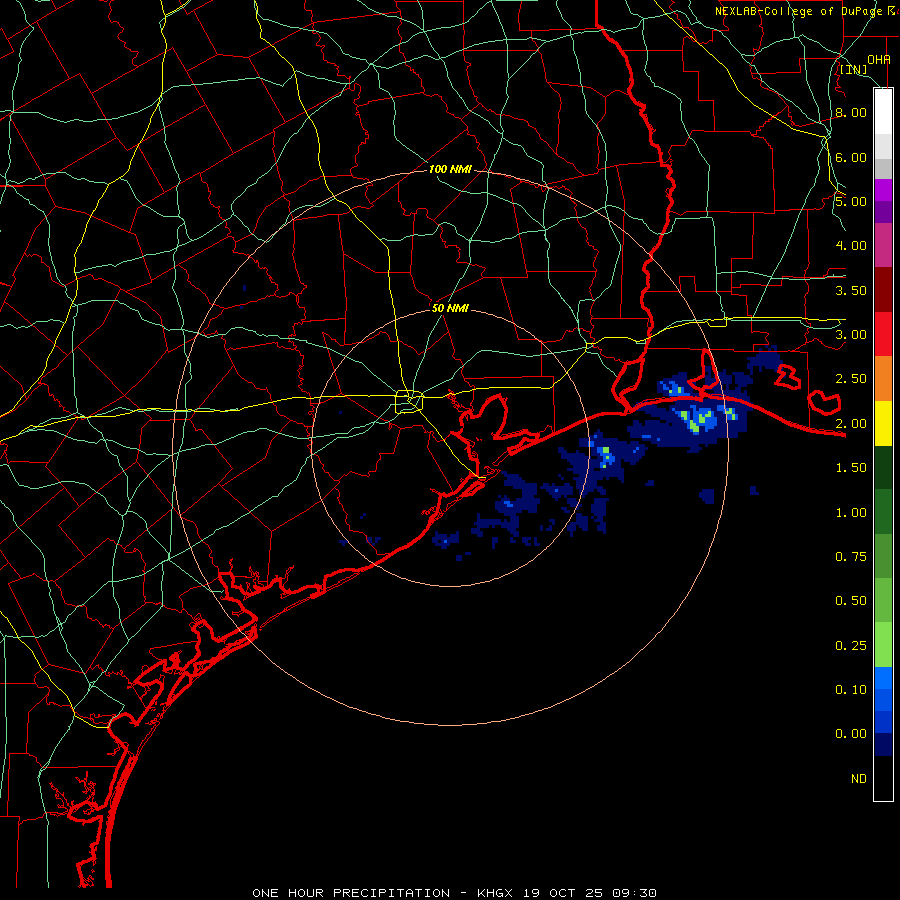Viewport: 900px width, 900px height.
Task: Pick the orange legend color swatch
Action: point(883,378)
